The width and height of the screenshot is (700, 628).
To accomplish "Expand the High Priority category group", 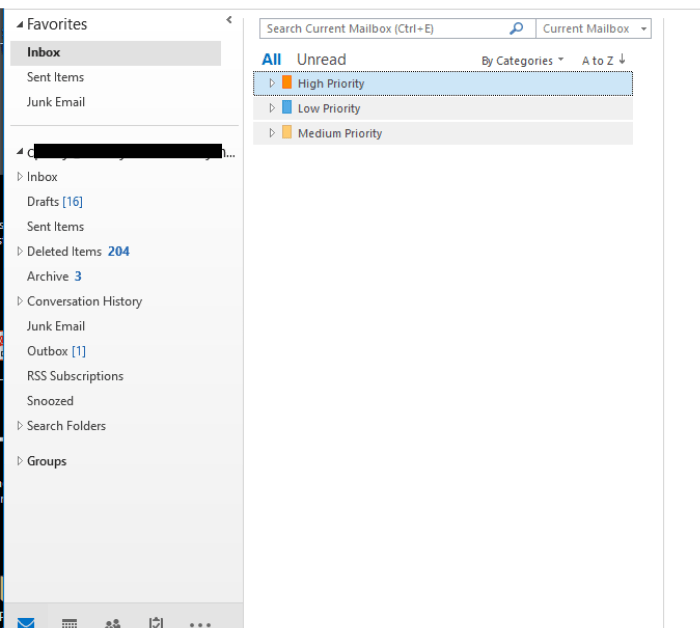I will [x=271, y=84].
